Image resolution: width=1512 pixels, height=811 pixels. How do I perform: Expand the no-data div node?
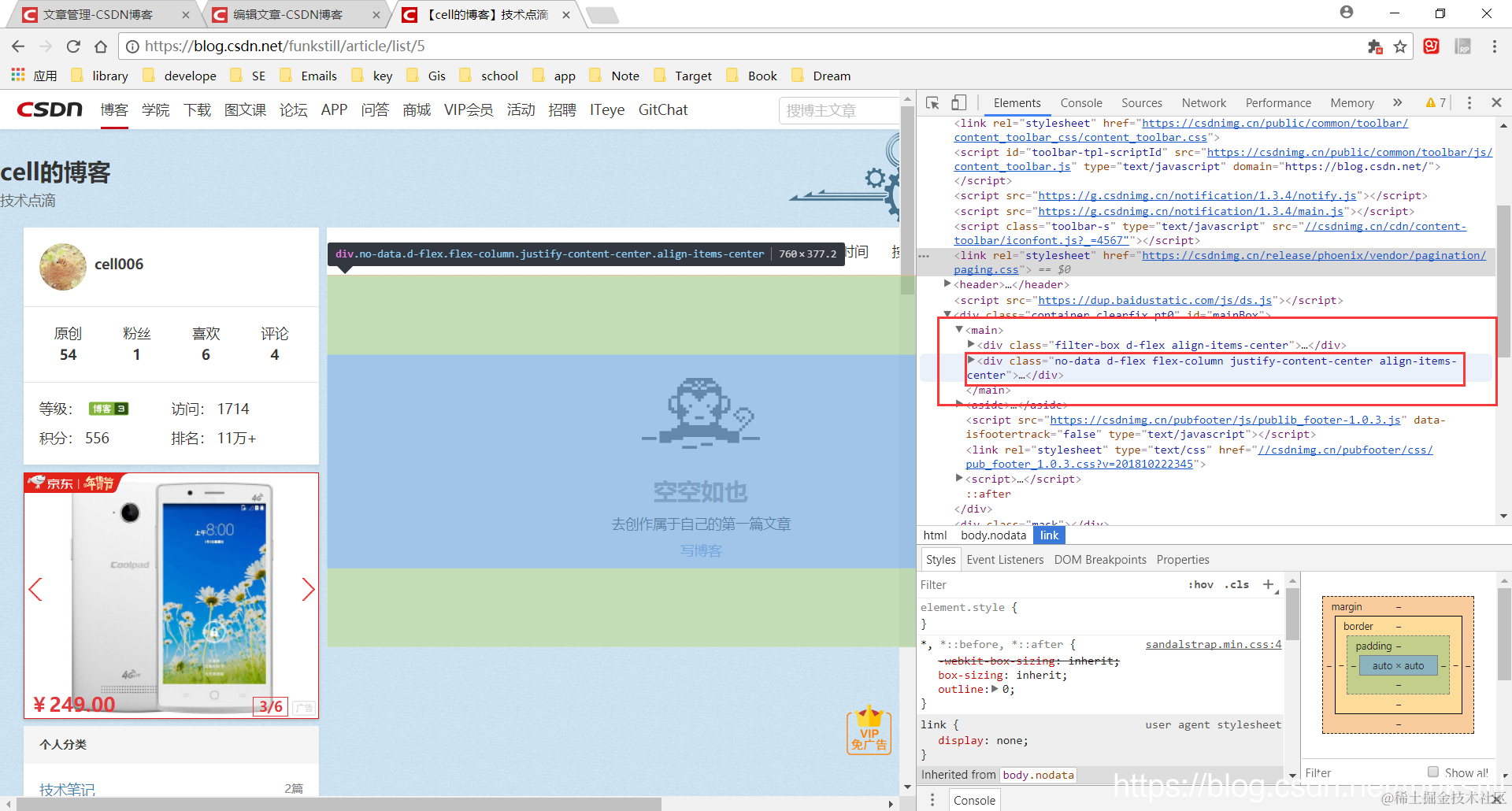pyautogui.click(x=971, y=361)
